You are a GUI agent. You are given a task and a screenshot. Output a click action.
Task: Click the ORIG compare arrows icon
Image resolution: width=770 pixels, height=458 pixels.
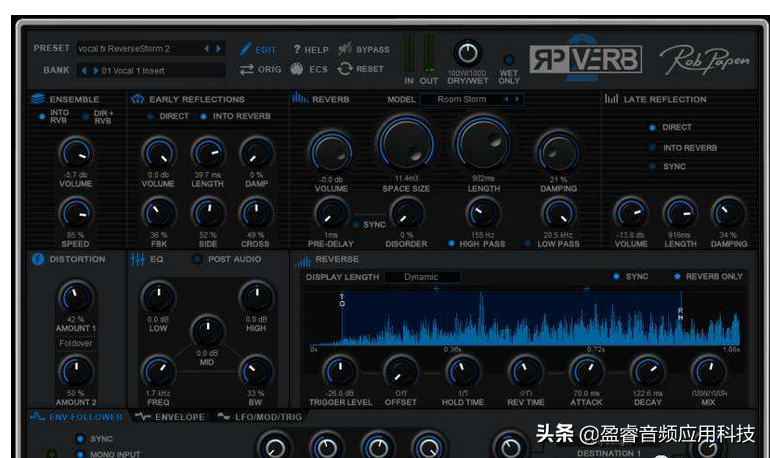click(246, 70)
